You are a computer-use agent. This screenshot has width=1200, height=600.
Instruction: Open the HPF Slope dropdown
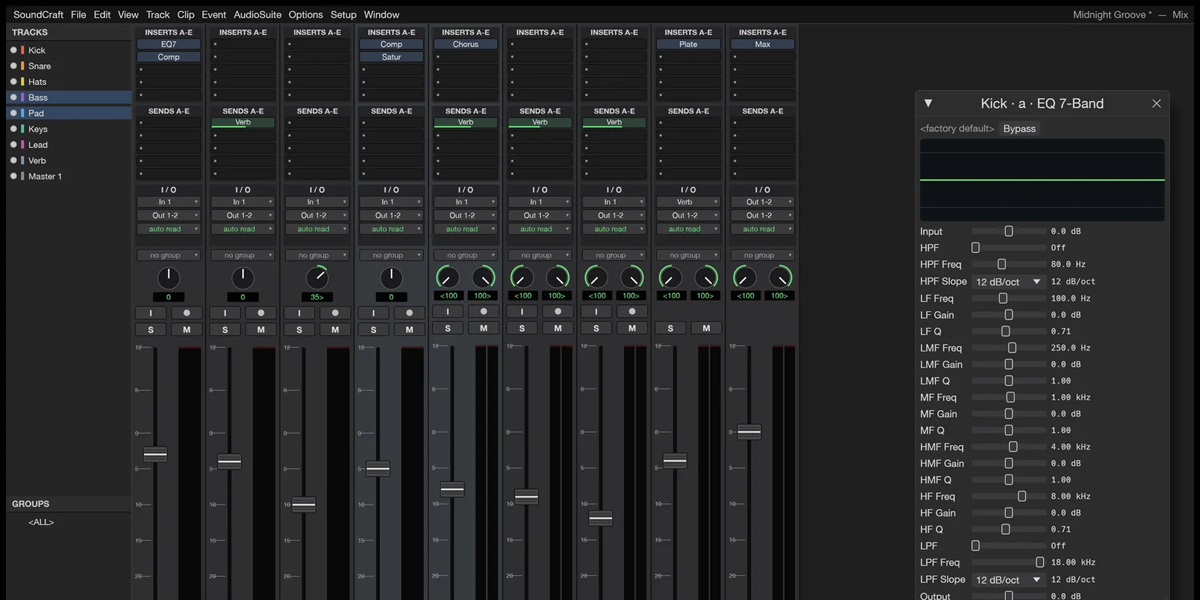pos(1009,282)
